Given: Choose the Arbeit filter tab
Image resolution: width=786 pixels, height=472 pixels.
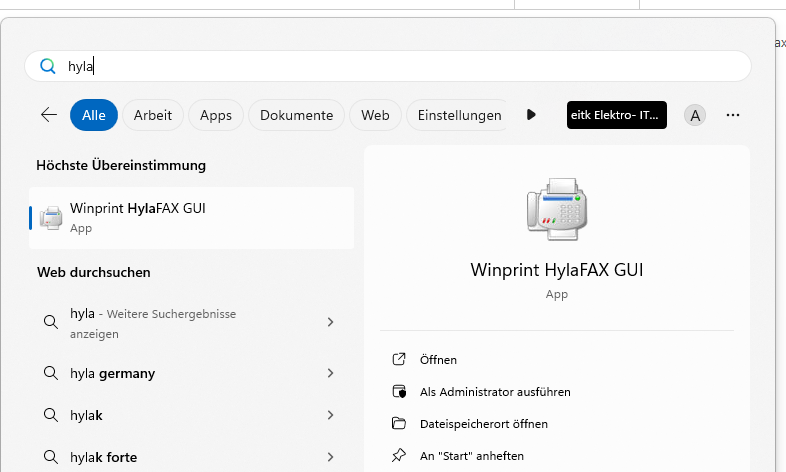Looking at the screenshot, I should point(153,115).
